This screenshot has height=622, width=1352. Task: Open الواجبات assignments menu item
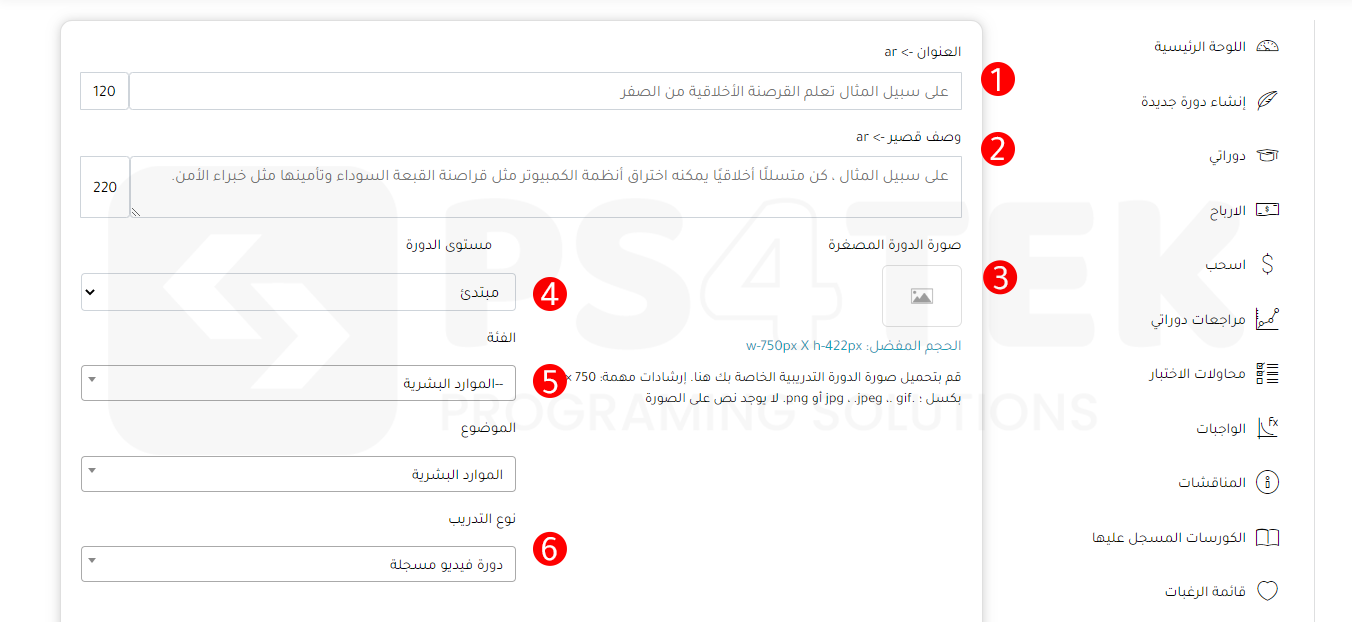tap(1221, 429)
